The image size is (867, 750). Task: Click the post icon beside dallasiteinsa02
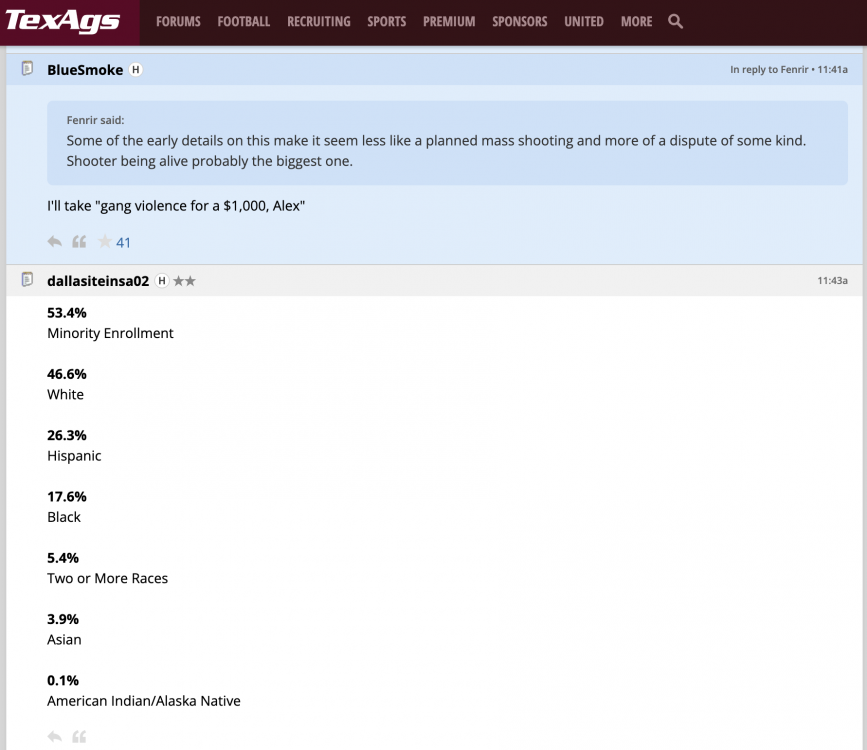[x=27, y=280]
